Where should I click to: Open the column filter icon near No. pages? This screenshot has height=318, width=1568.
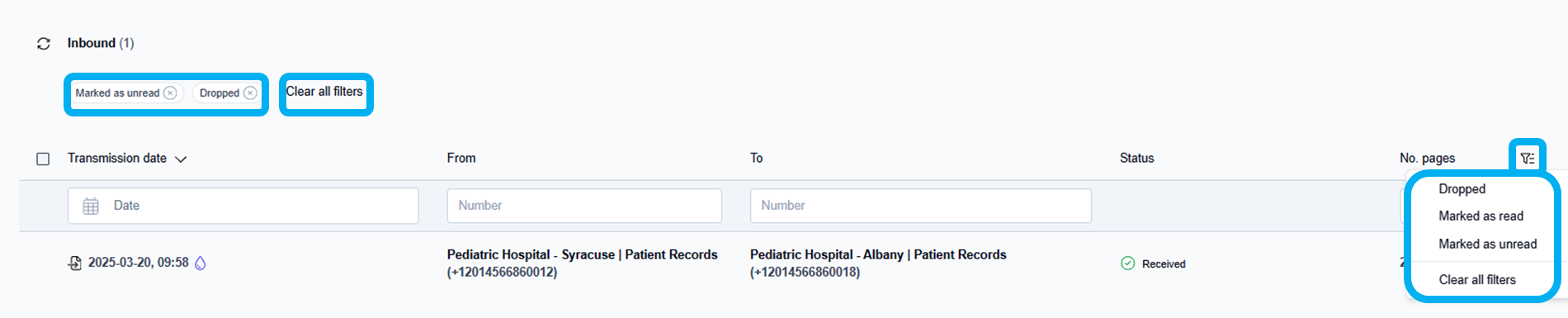point(1528,158)
